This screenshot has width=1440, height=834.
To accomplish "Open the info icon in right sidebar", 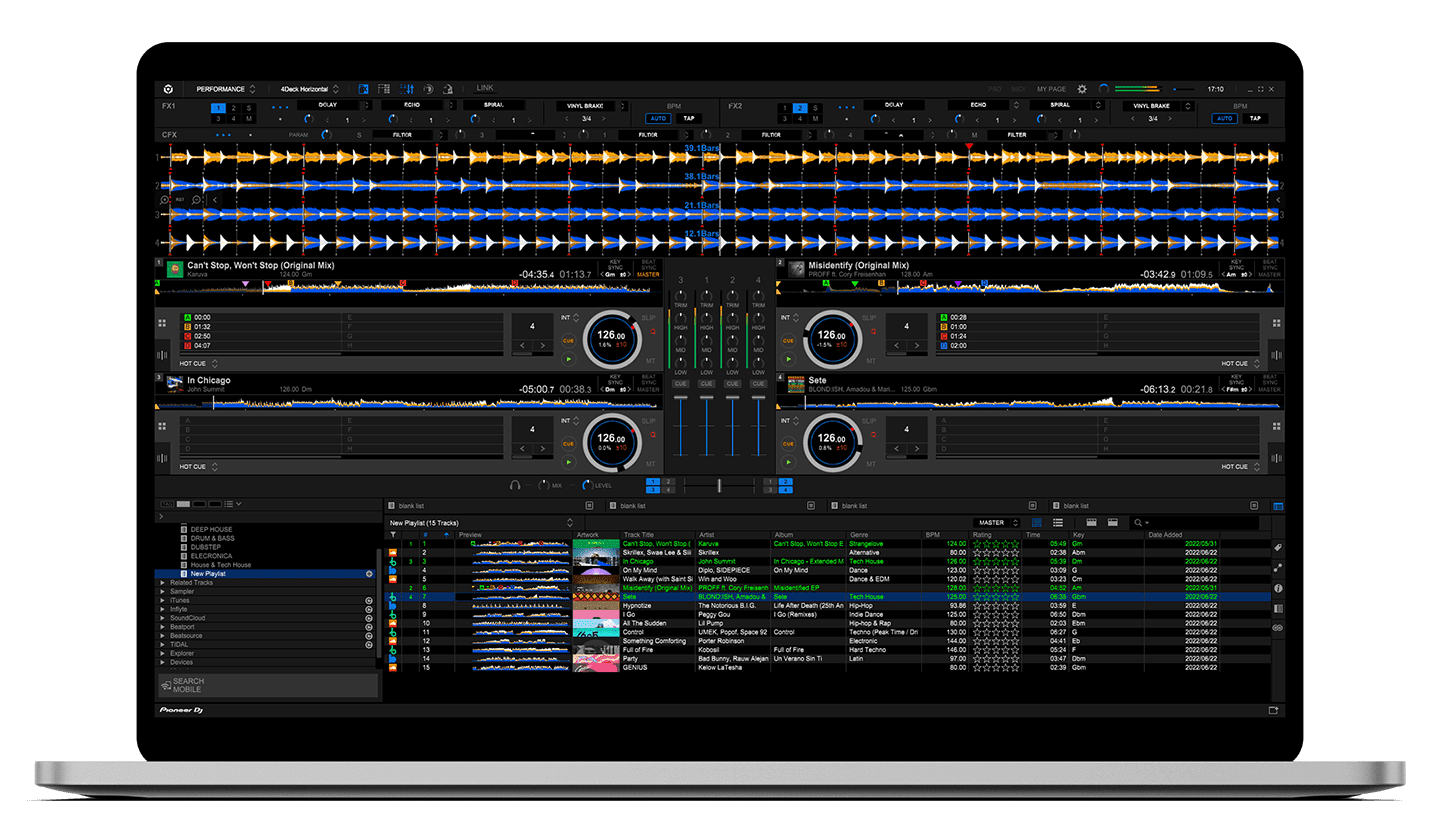I will coord(1277,588).
